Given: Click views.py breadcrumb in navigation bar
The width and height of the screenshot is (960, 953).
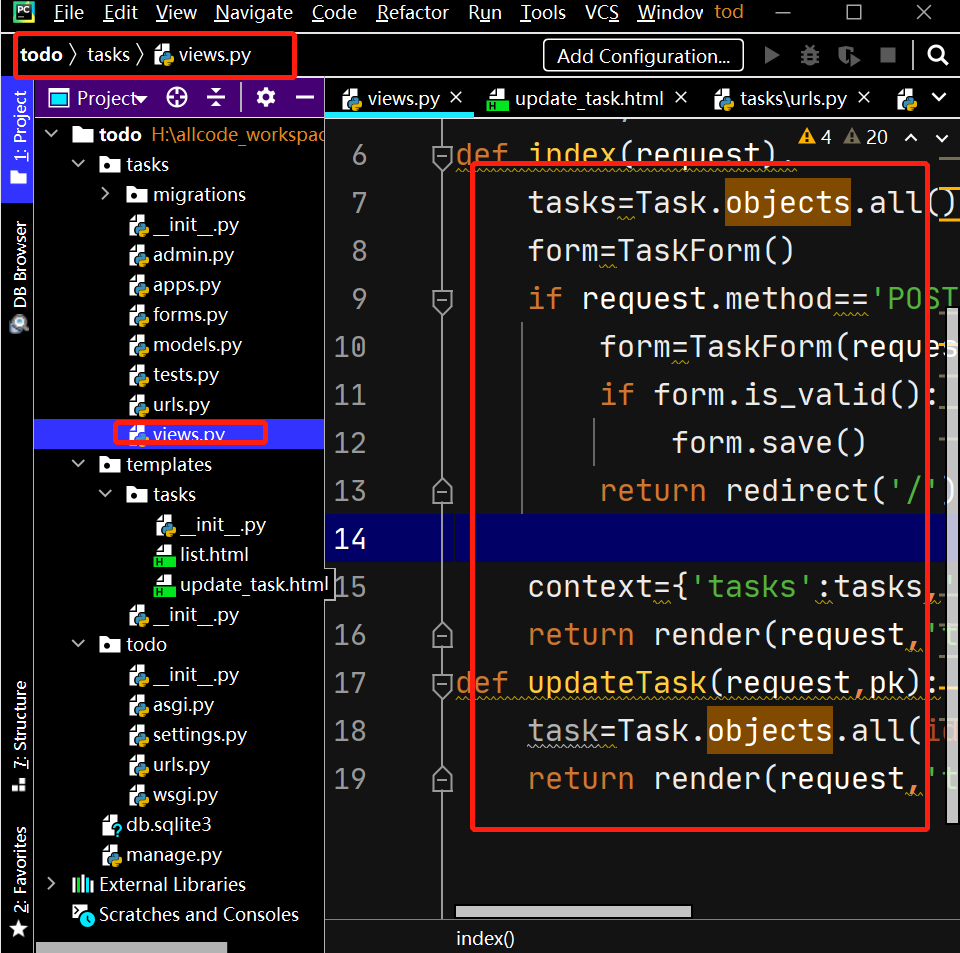Looking at the screenshot, I should point(202,54).
